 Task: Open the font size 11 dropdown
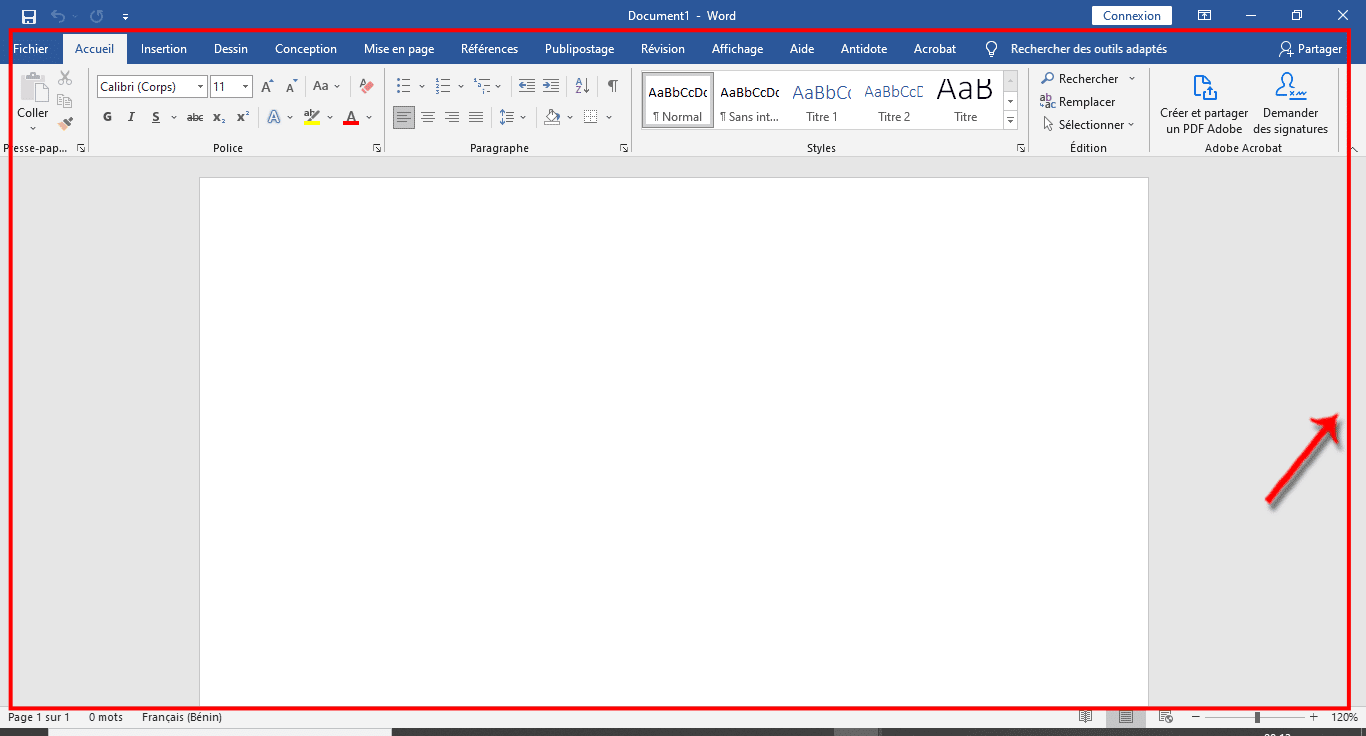[246, 87]
